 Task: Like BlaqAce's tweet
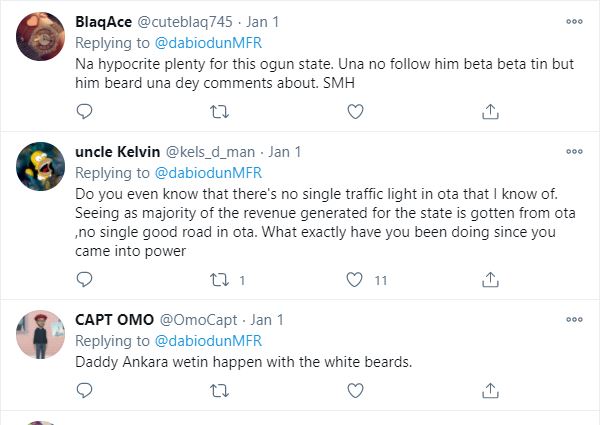tap(355, 110)
